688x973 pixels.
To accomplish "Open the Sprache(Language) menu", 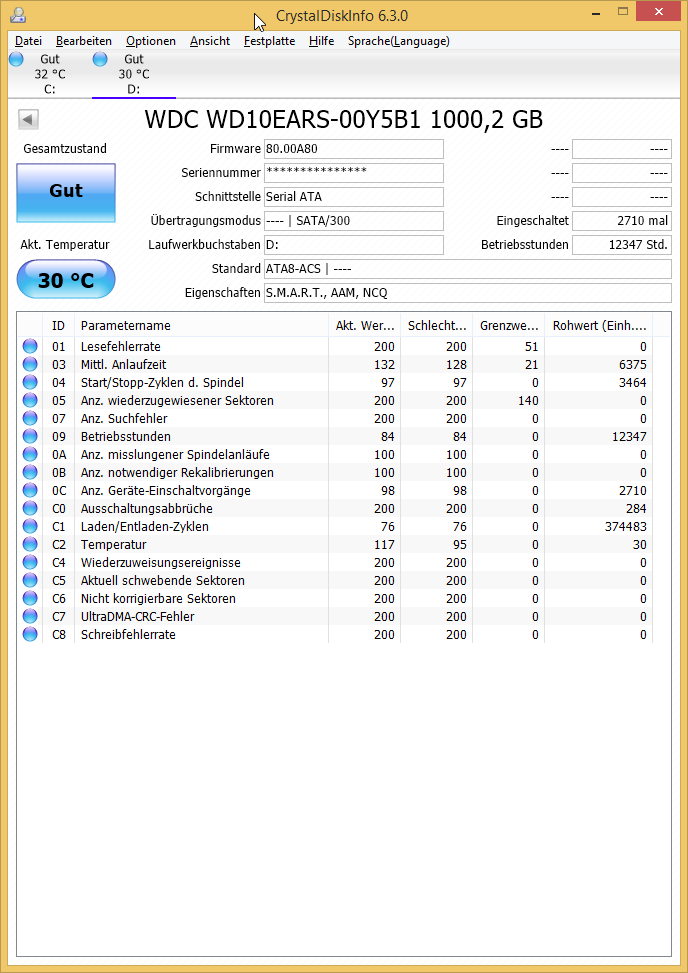I will (398, 41).
